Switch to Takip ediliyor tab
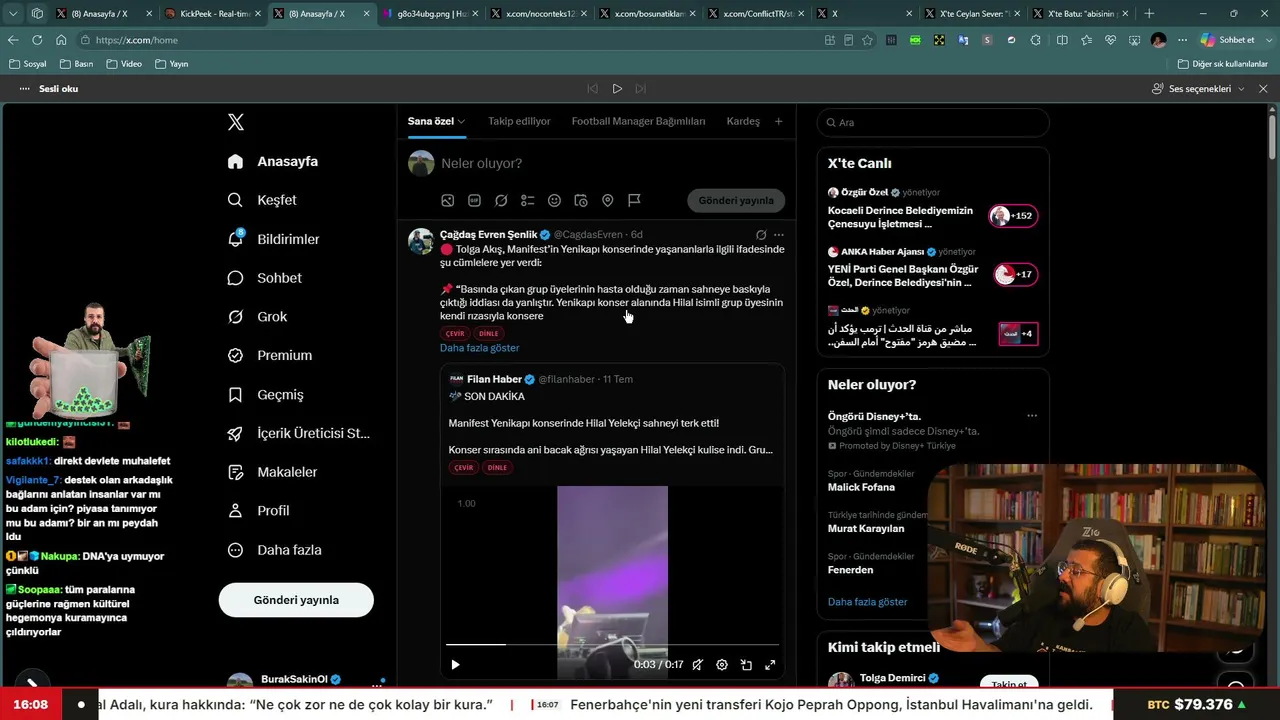This screenshot has width=1280, height=720. [519, 122]
